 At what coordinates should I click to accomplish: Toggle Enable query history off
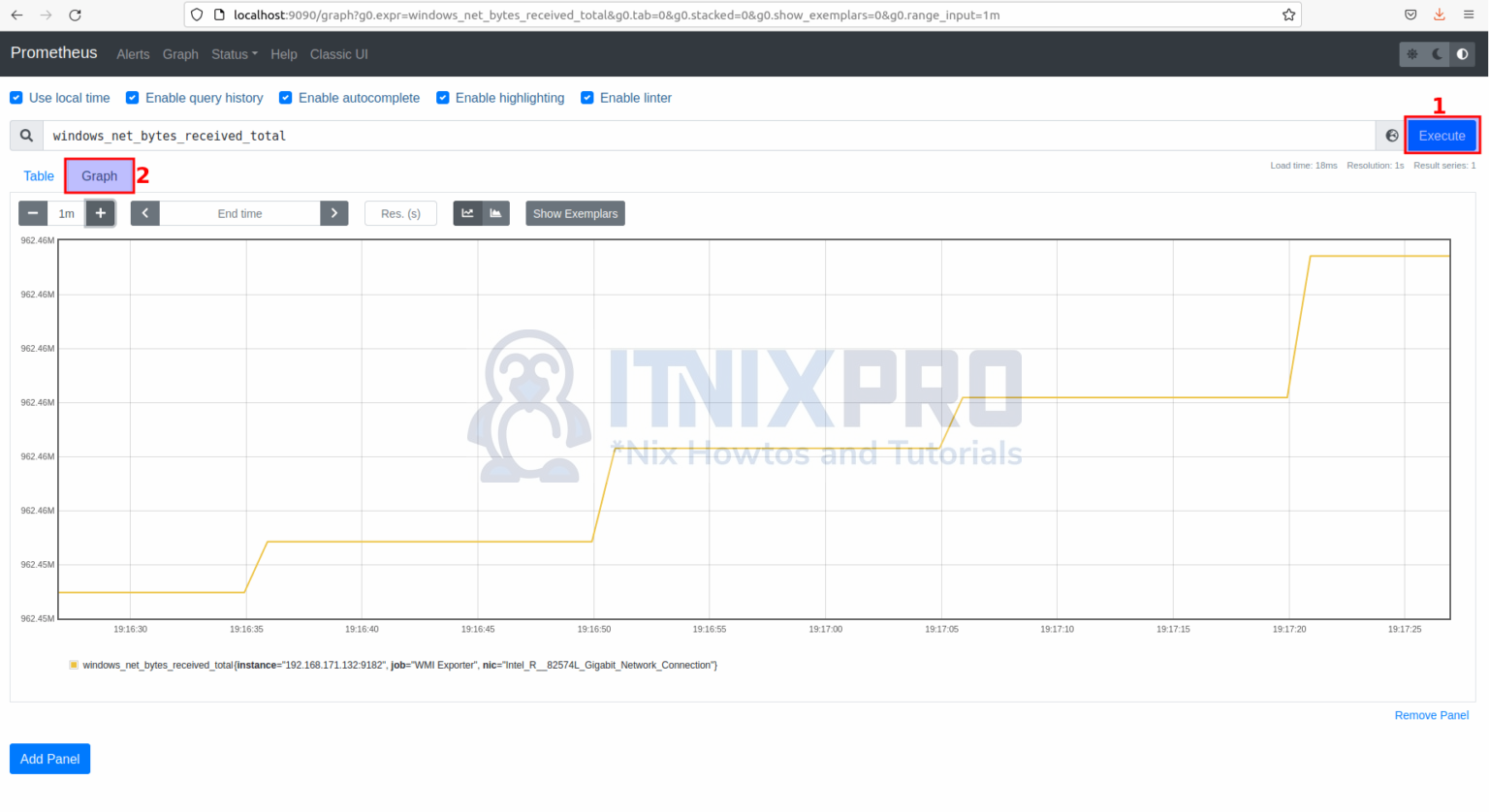[131, 98]
